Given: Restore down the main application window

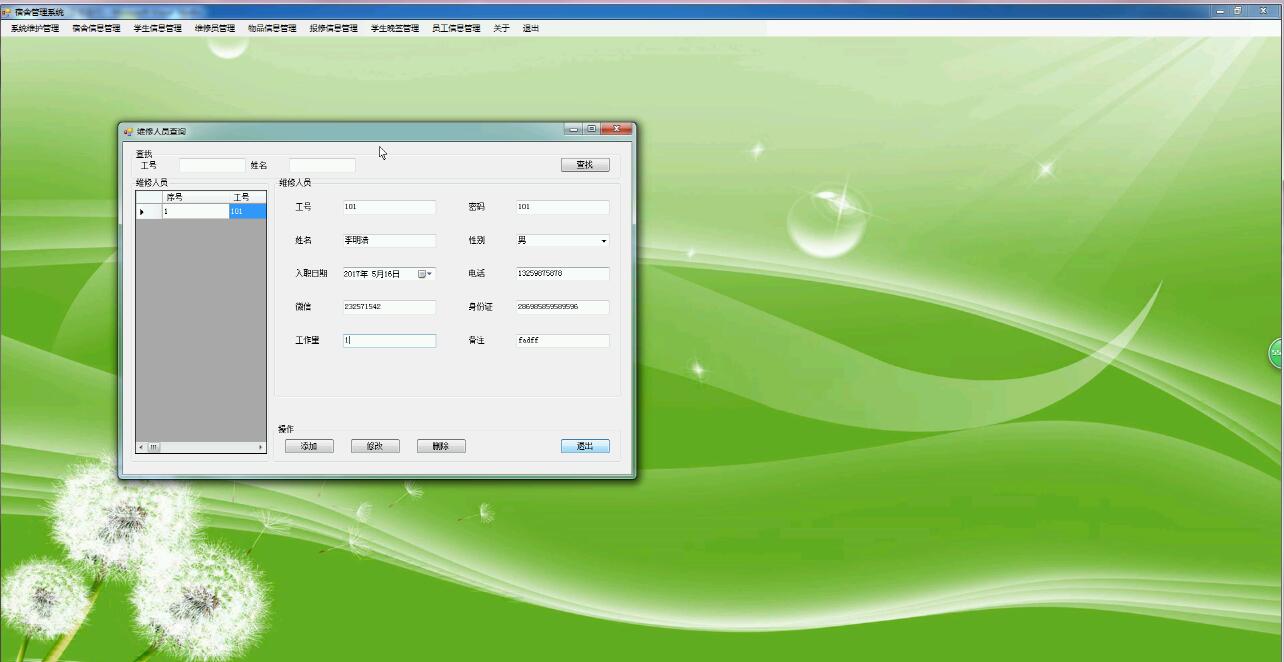Looking at the screenshot, I should pyautogui.click(x=1238, y=11).
